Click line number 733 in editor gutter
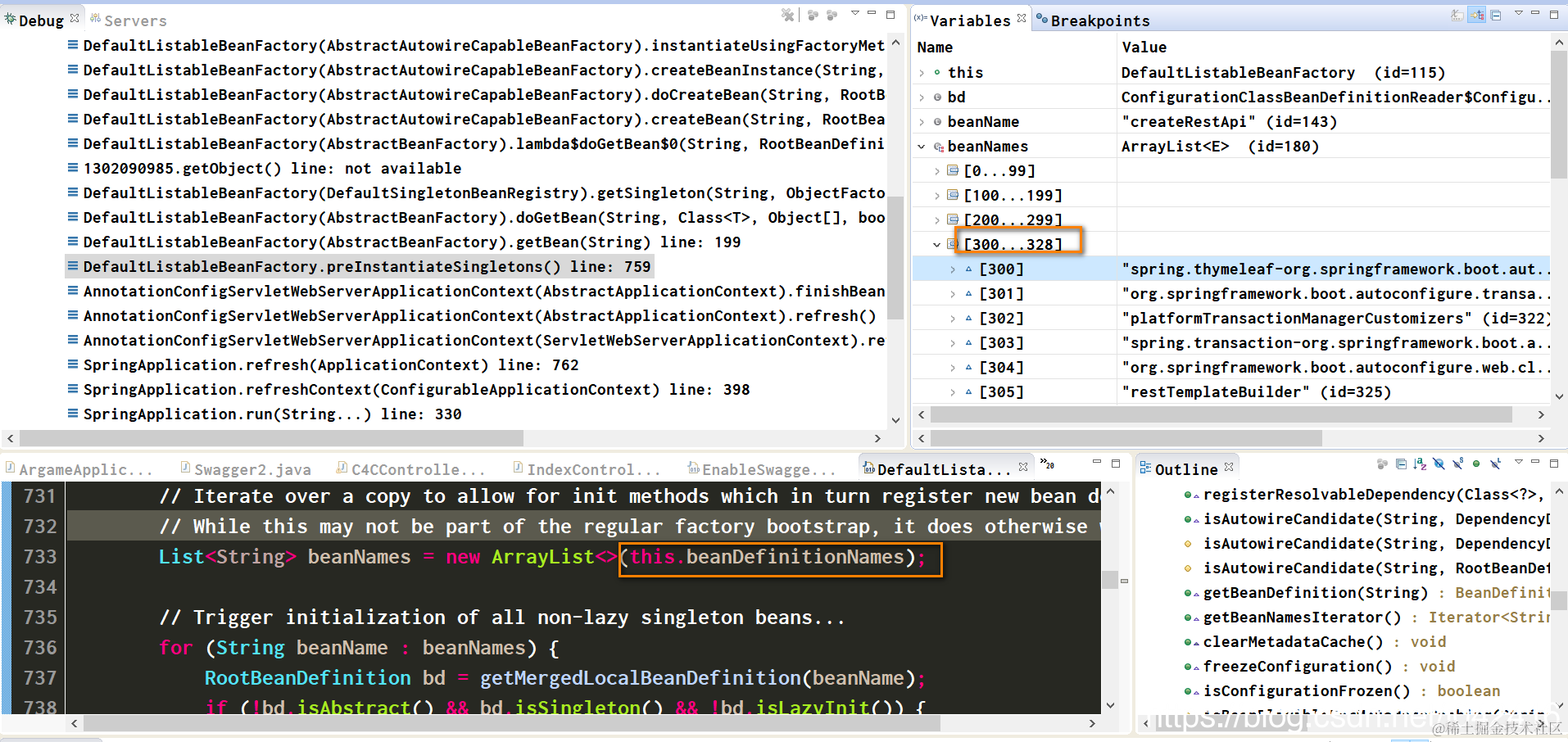1568x742 pixels. [x=39, y=557]
